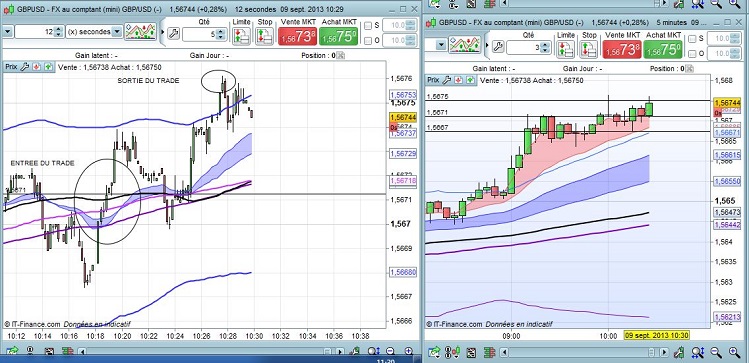The width and height of the screenshot is (749, 363).
Task: Adjust Qté spinner showing 3 in right window
Action: tap(546, 47)
